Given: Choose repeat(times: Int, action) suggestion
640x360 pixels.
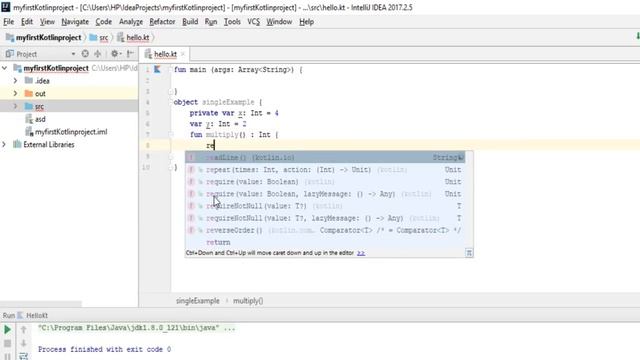Looking at the screenshot, I should pos(325,169).
